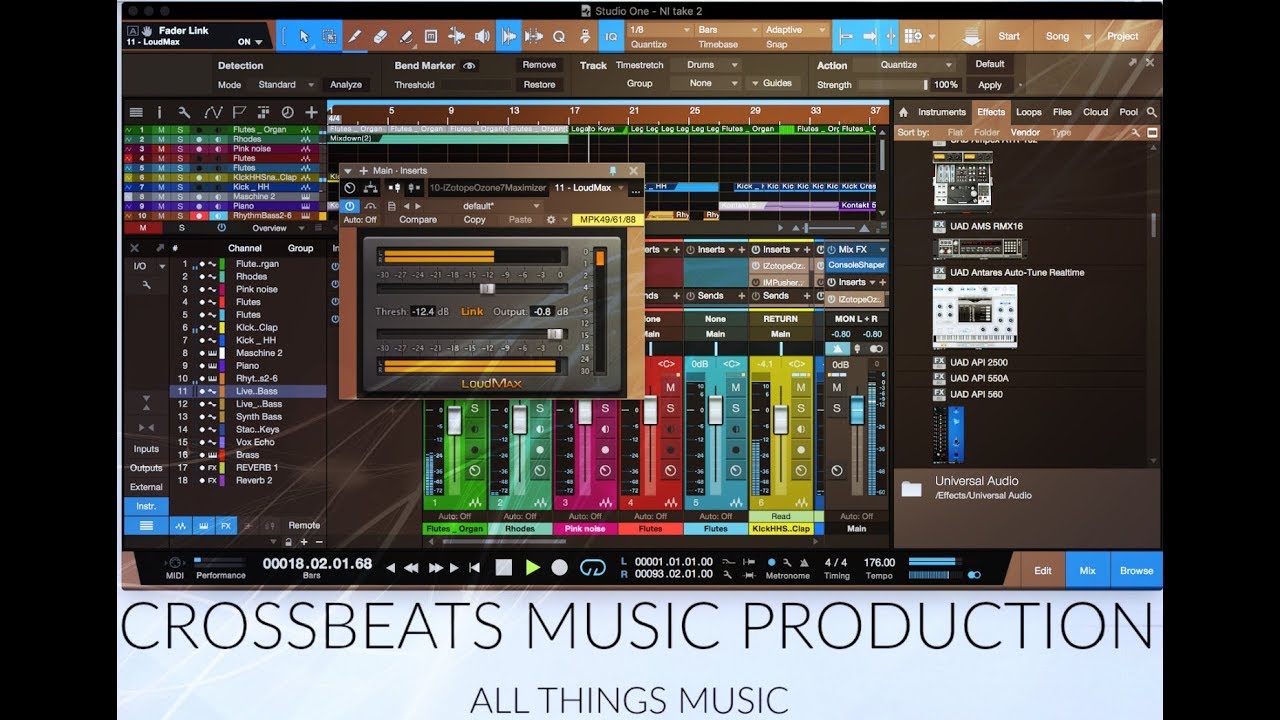Viewport: 1280px width, 720px height.
Task: Select the Paint pencil tool
Action: click(x=354, y=36)
